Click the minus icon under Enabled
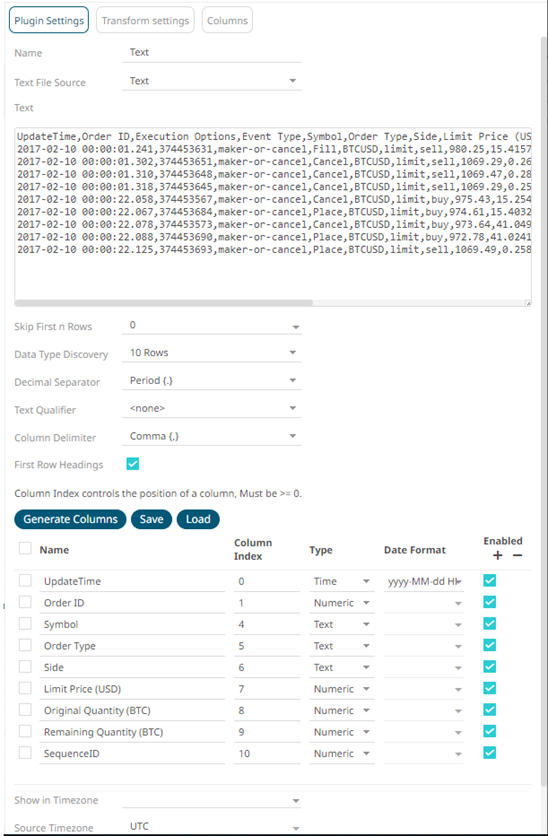The image size is (548, 836). pyautogui.click(x=517, y=556)
